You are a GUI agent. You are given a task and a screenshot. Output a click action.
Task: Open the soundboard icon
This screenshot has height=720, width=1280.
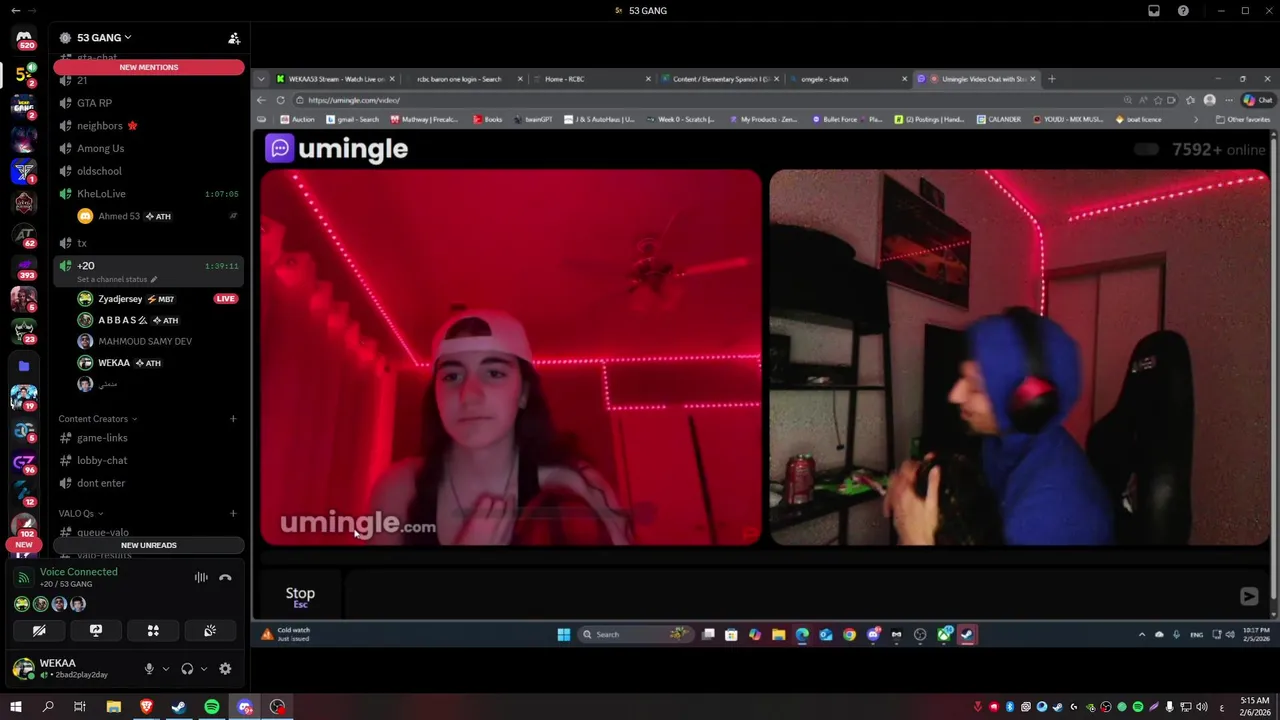pyautogui.click(x=210, y=631)
